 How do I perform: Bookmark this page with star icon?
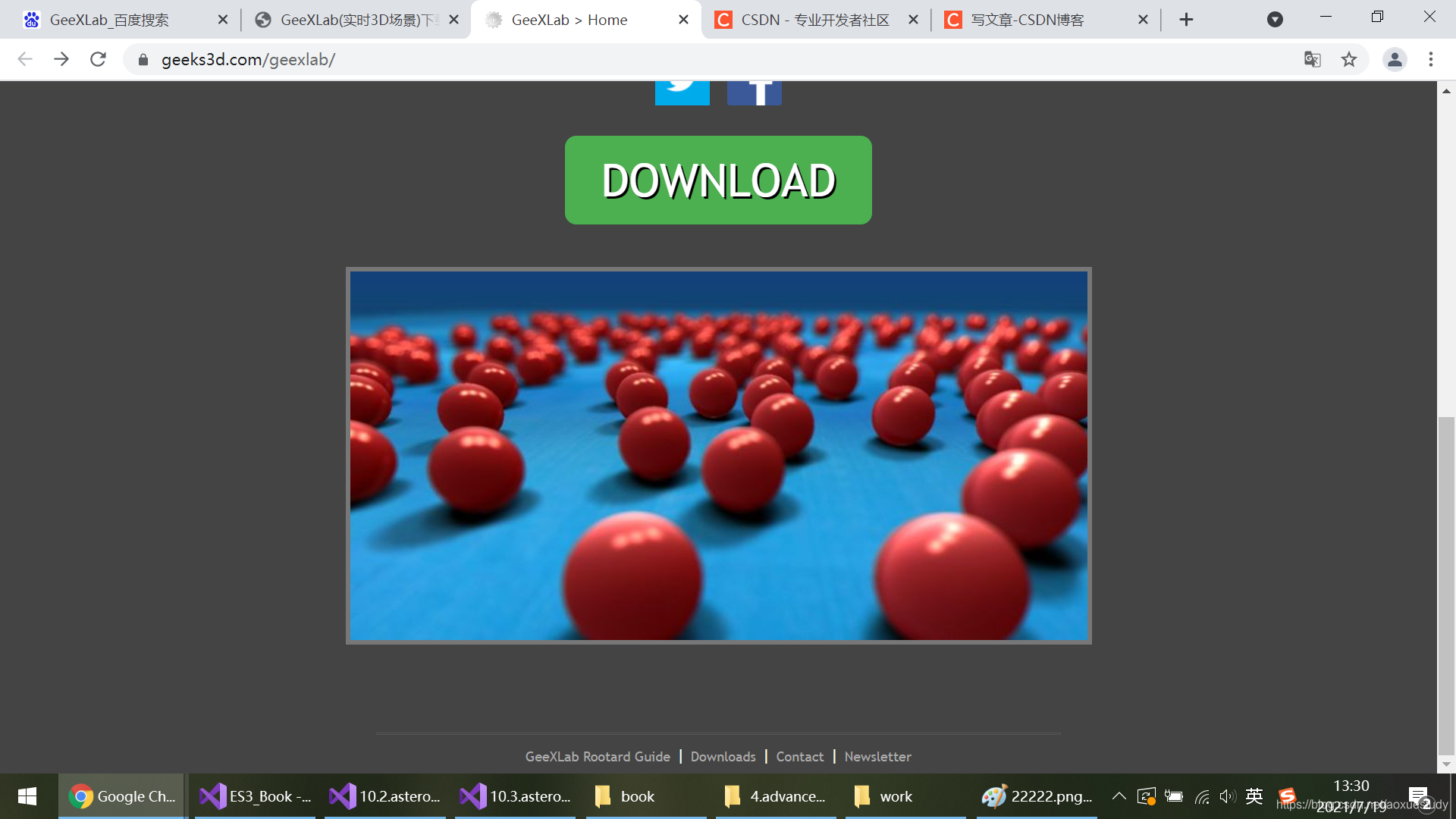click(x=1348, y=59)
